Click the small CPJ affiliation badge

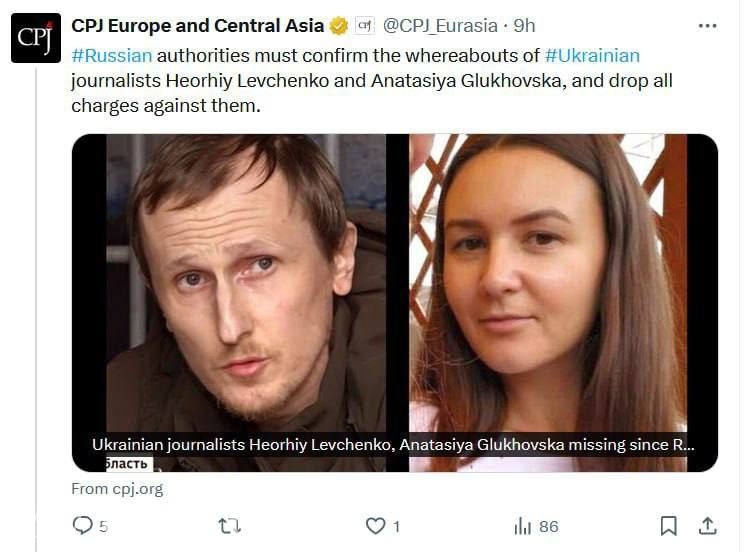[364, 26]
